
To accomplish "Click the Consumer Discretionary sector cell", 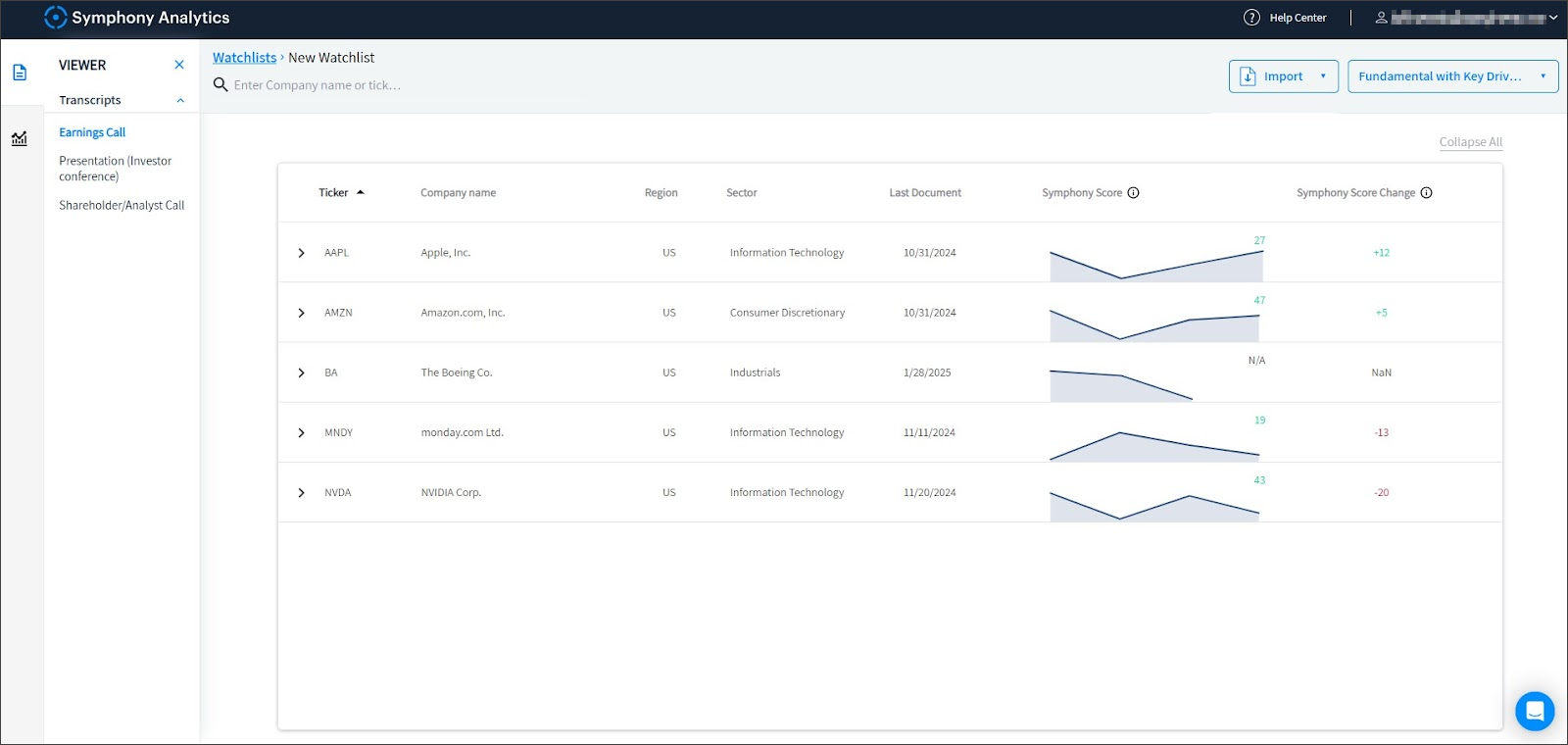I will pyautogui.click(x=787, y=313).
